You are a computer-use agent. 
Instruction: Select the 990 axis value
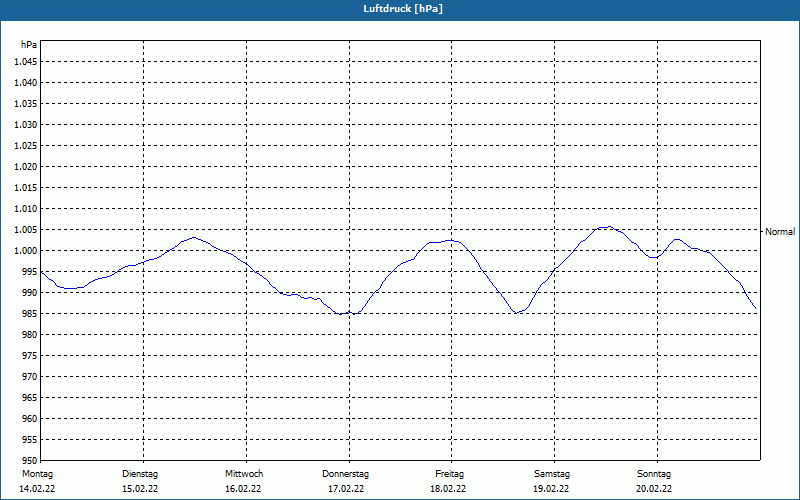tap(30, 292)
